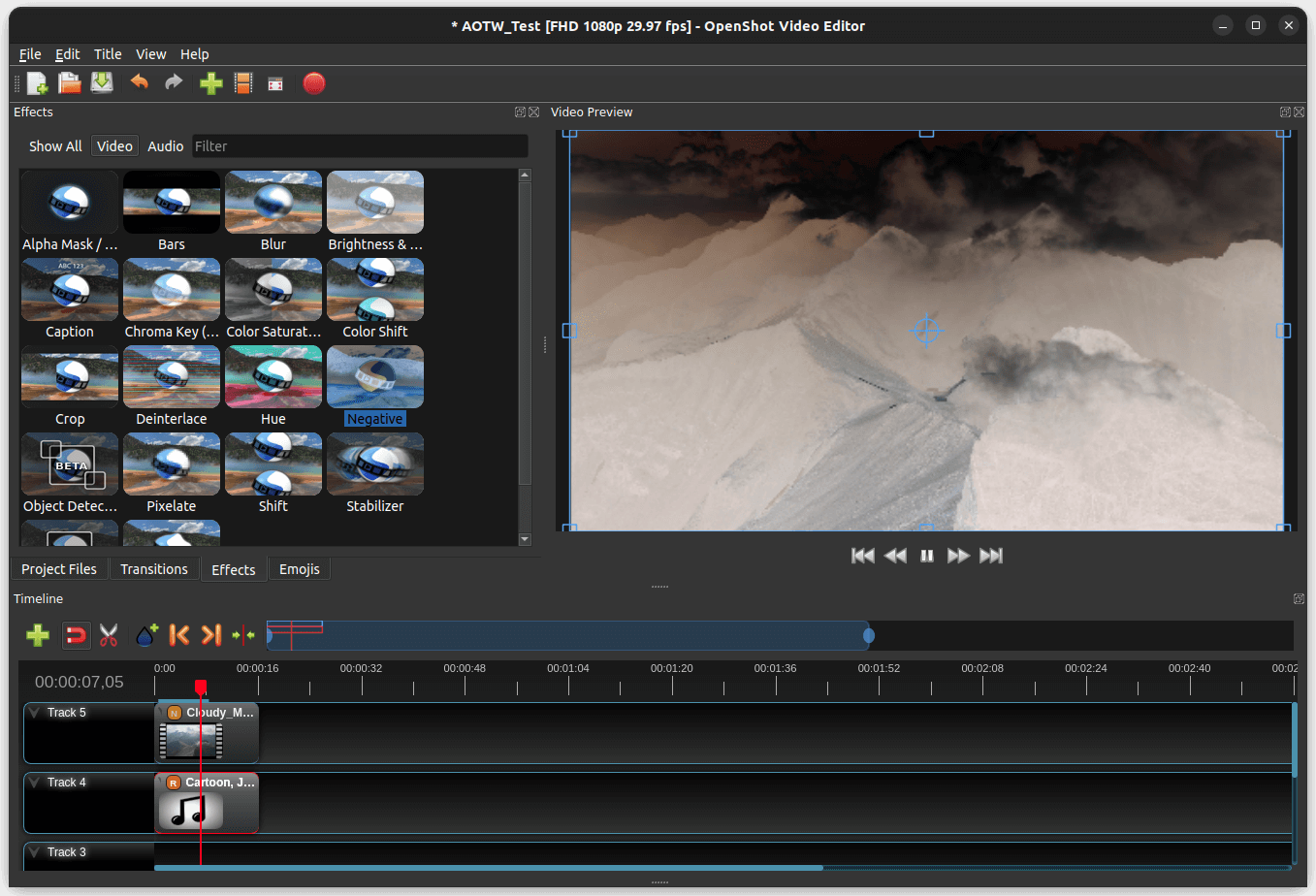Toggle snapping with the magnet icon
The image size is (1316, 896).
tap(76, 635)
